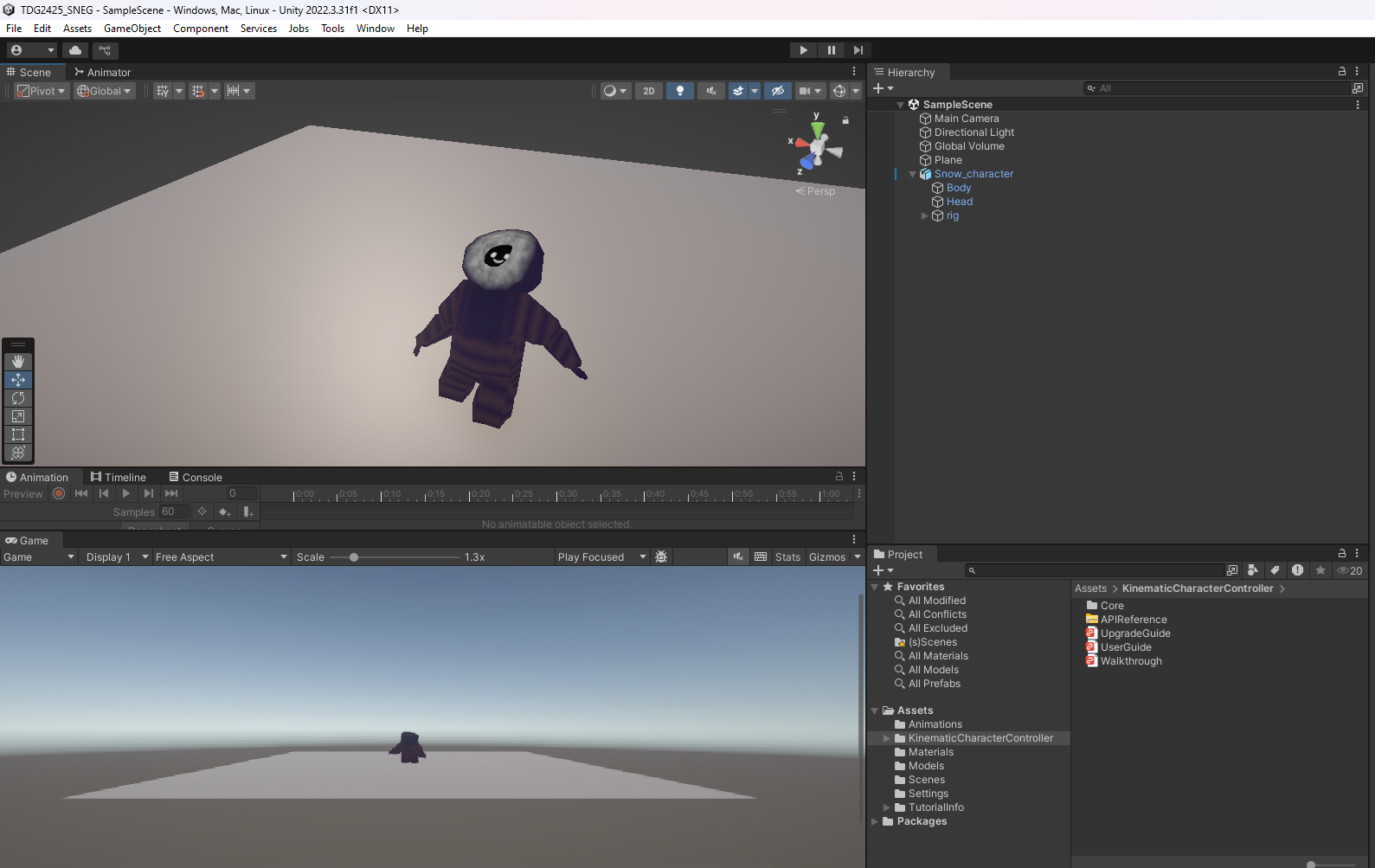Open the Pivot handle position dropdown
Screen dimensions: 1375x868
tap(42, 91)
